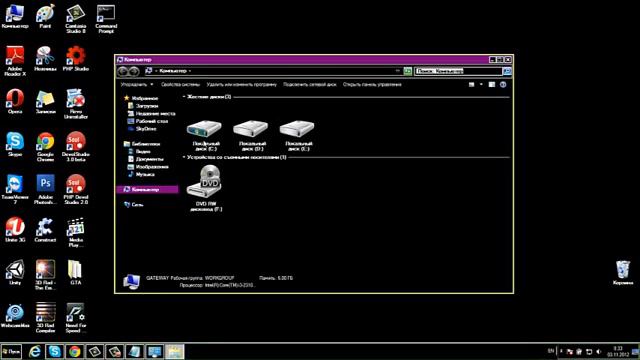Select SkyDrive in navigation pane
640x360 pixels.
142,129
